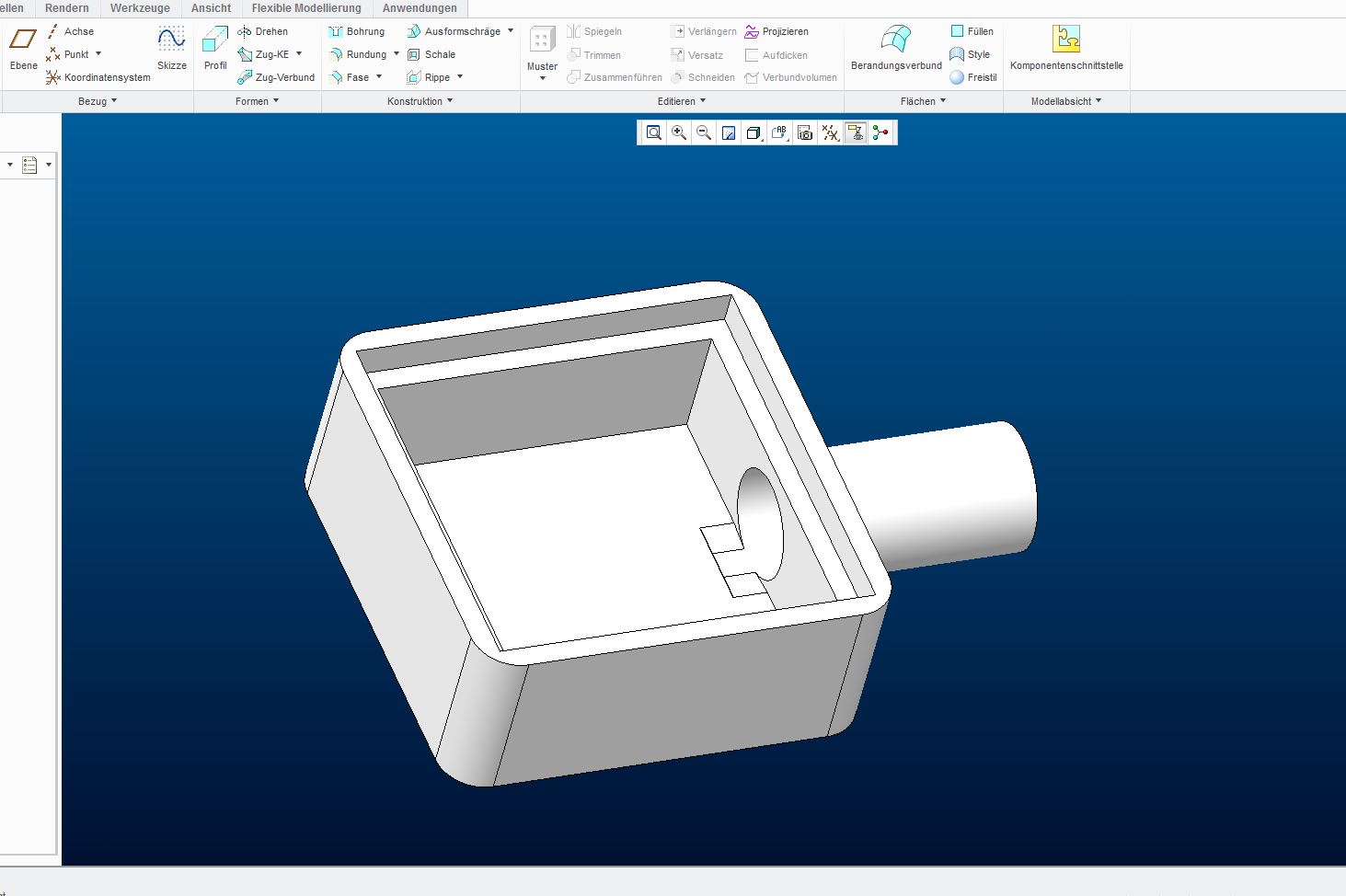The height and width of the screenshot is (896, 1346).
Task: Open the Konstruktion group dropdown
Action: coord(420,101)
